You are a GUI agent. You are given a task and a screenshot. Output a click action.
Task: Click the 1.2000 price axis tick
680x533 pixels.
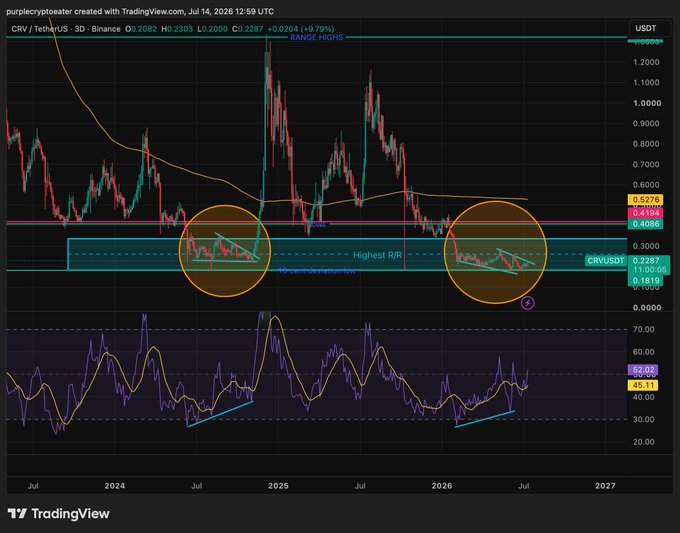click(x=646, y=62)
